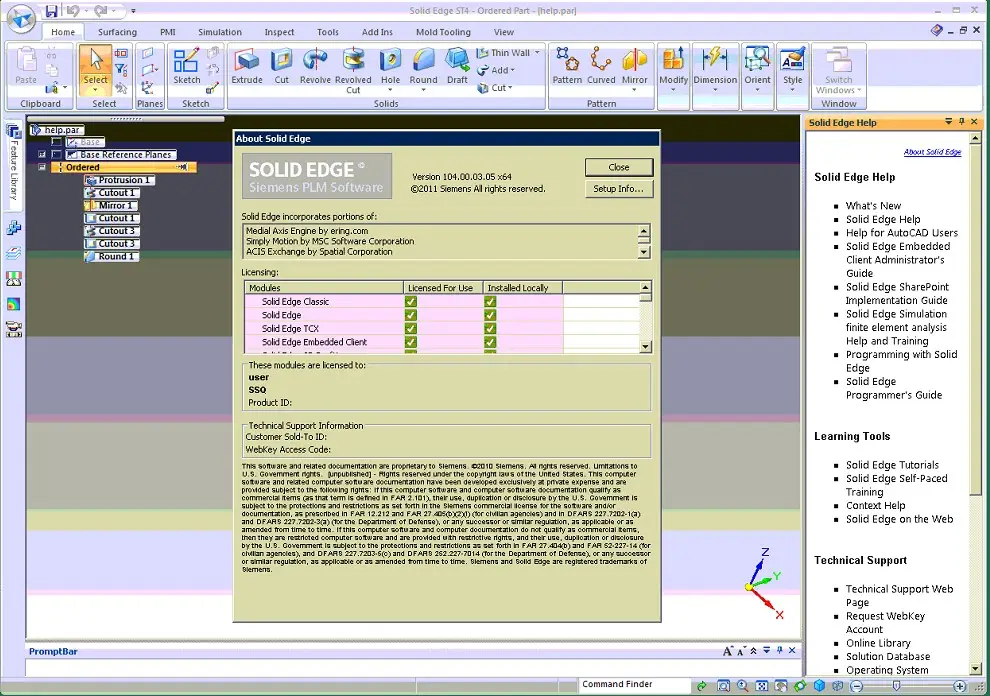Click the Modify ribbon icon

673,61
